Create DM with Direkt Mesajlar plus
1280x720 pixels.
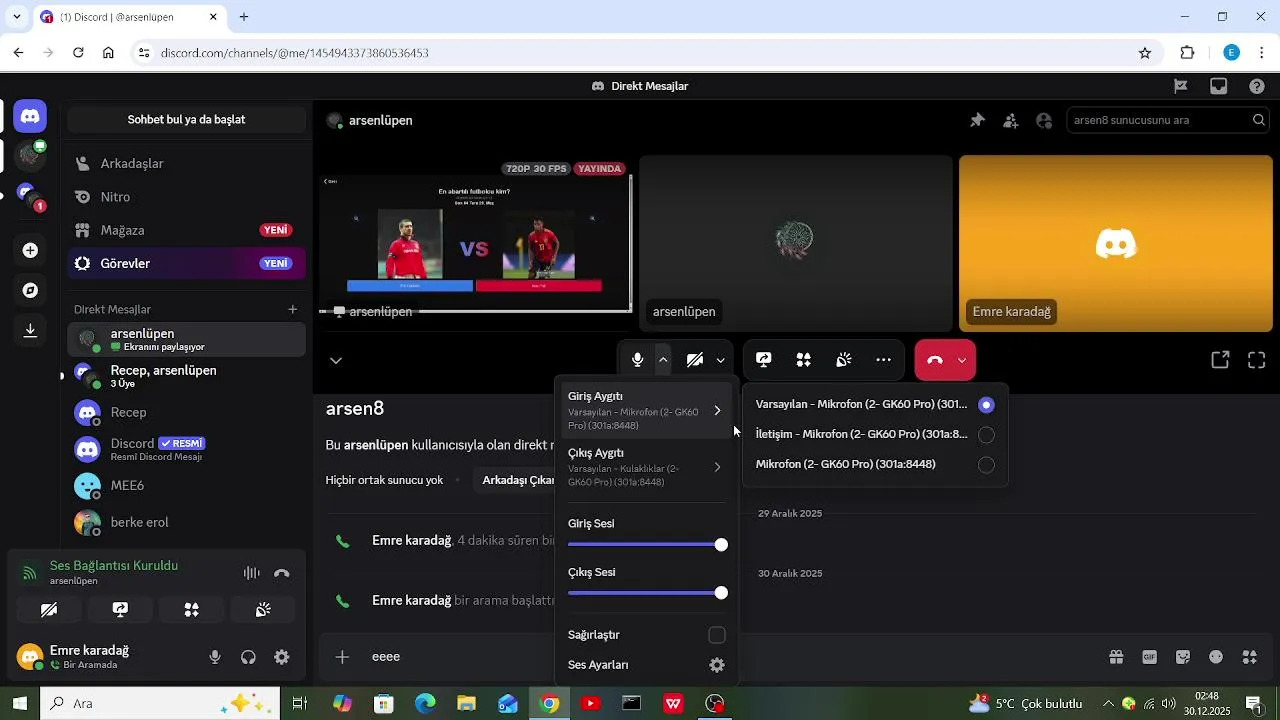pos(292,309)
